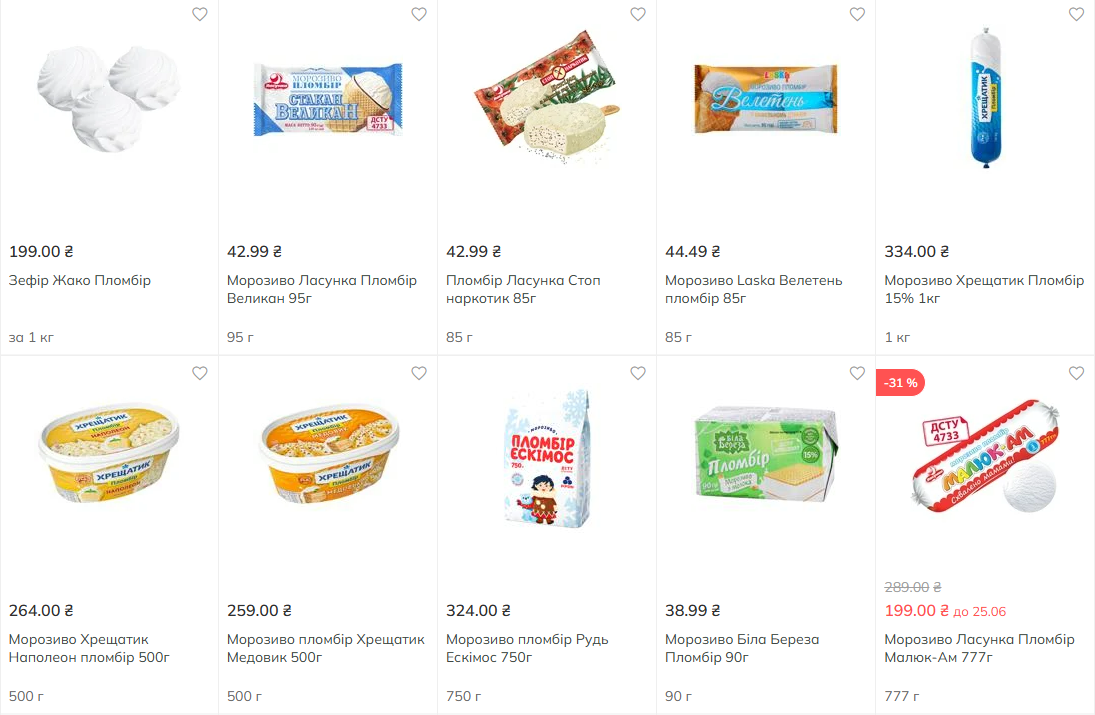
Task: Click the -31 % discount badge
Action: (900, 382)
